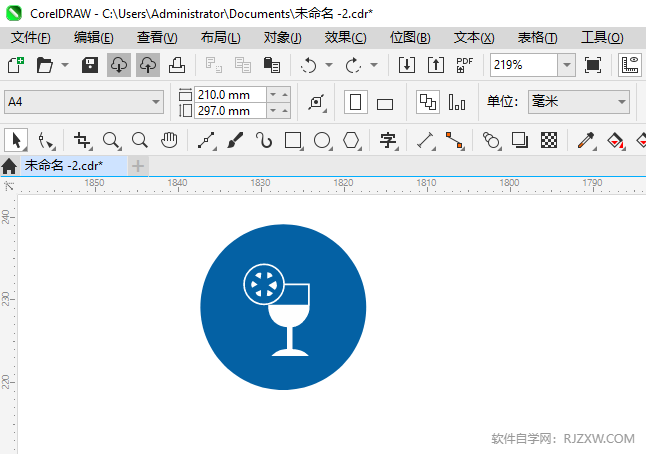The height and width of the screenshot is (454, 646).
Task: Click the Undo arrow icon
Action: [309, 65]
